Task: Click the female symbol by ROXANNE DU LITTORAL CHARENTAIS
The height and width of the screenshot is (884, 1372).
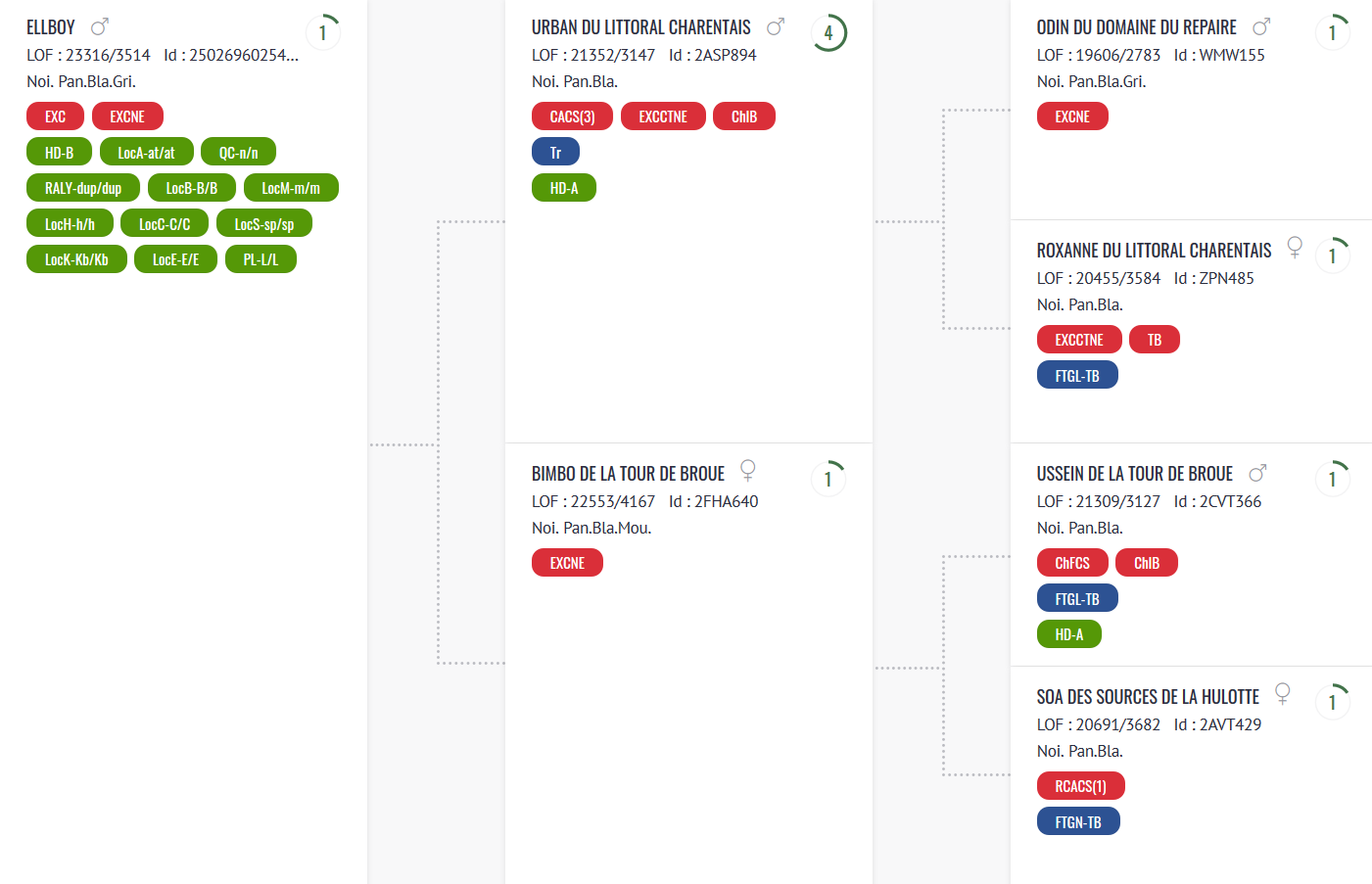Action: (1295, 248)
